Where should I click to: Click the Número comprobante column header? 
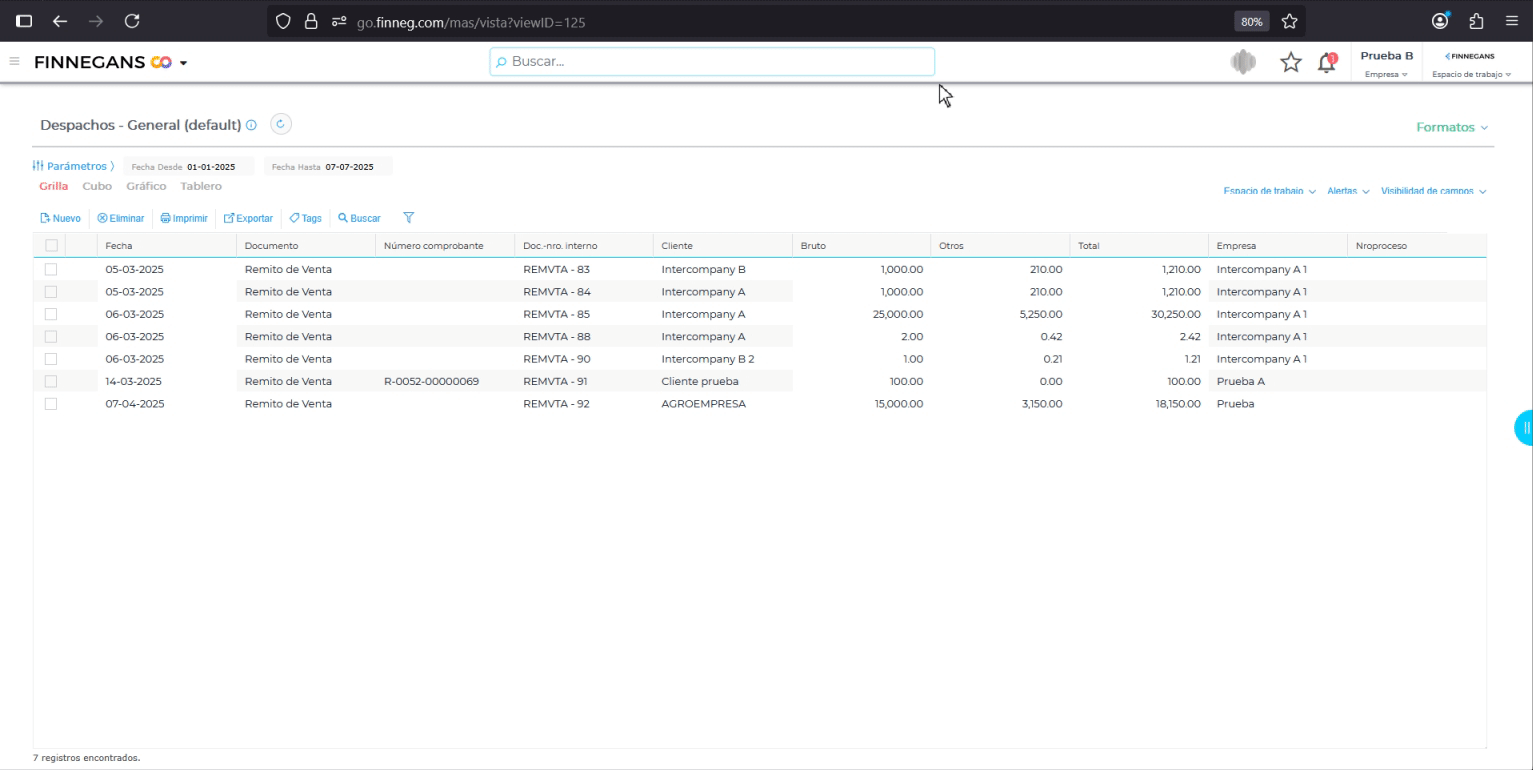(444, 246)
